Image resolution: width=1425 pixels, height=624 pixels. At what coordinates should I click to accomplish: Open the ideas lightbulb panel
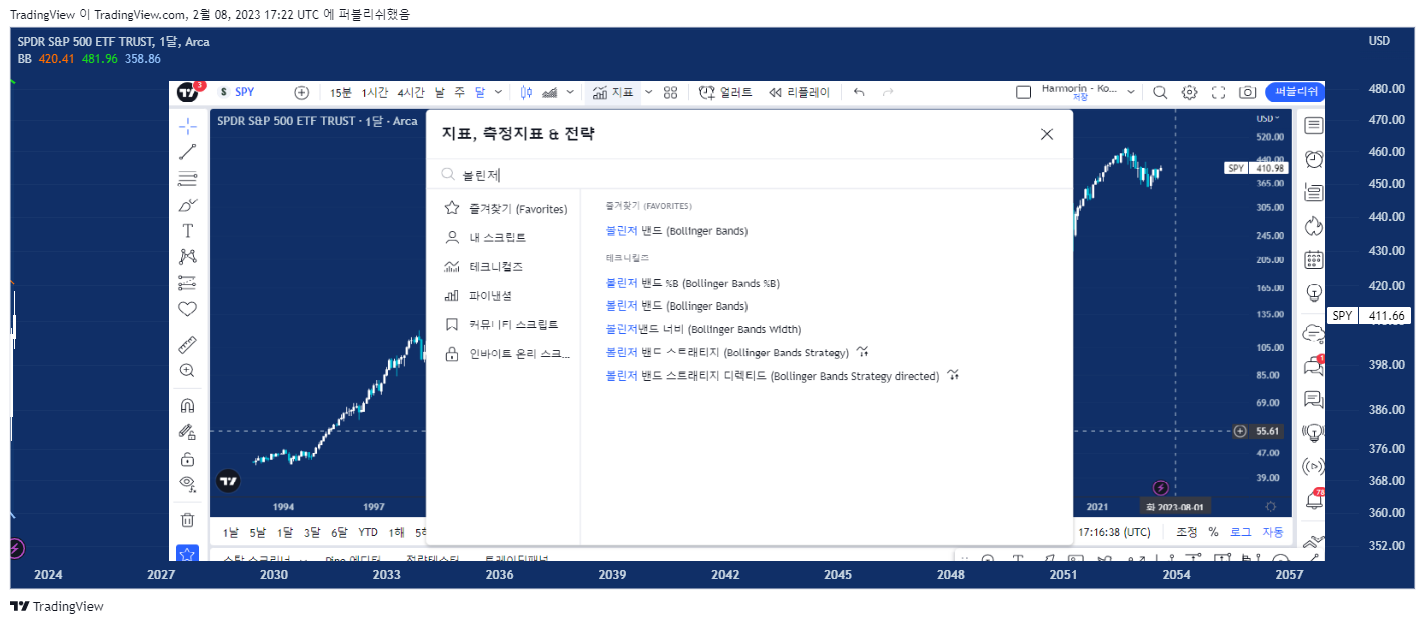pos(1314,293)
